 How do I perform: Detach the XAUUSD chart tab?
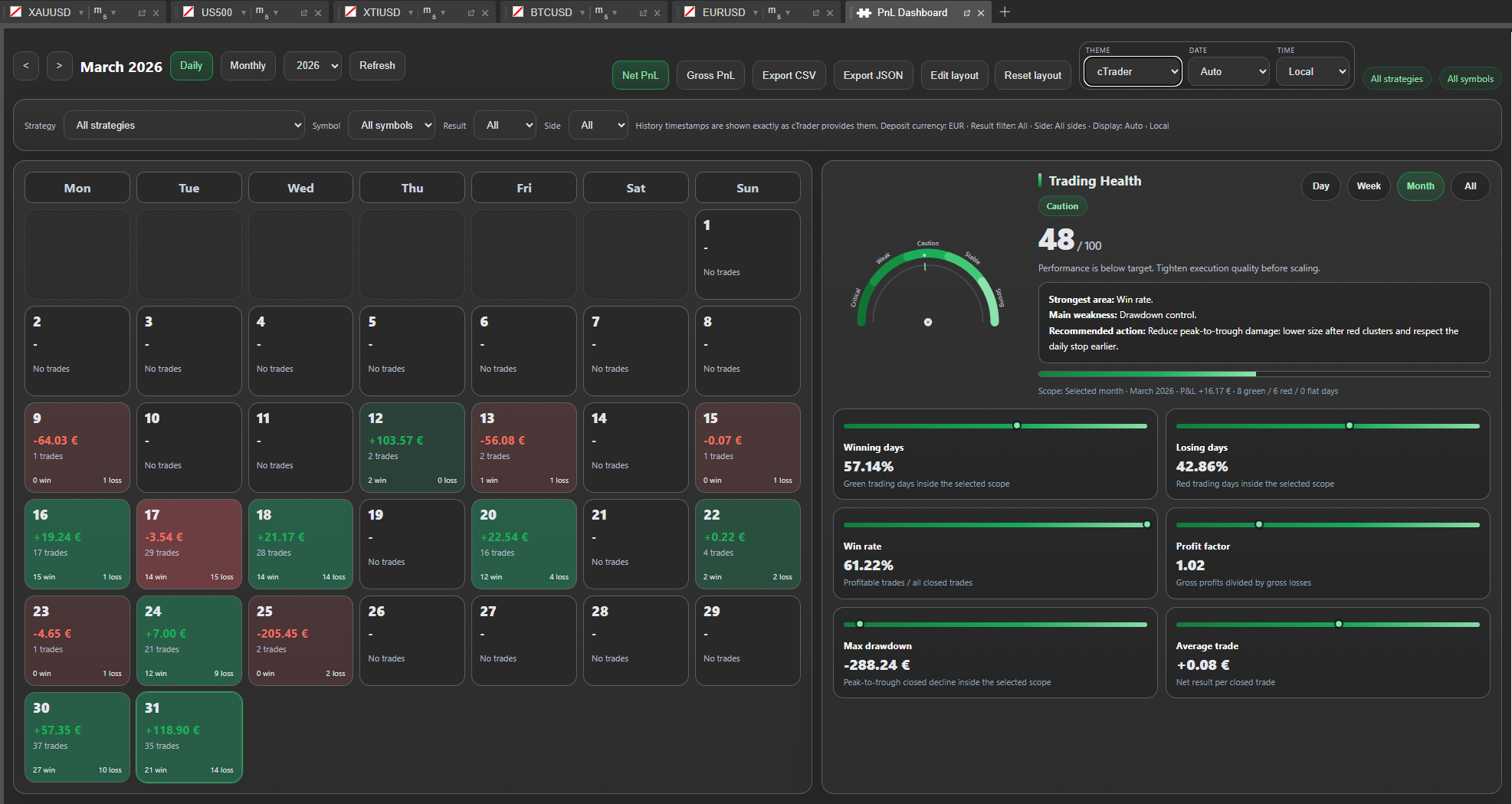click(x=142, y=13)
